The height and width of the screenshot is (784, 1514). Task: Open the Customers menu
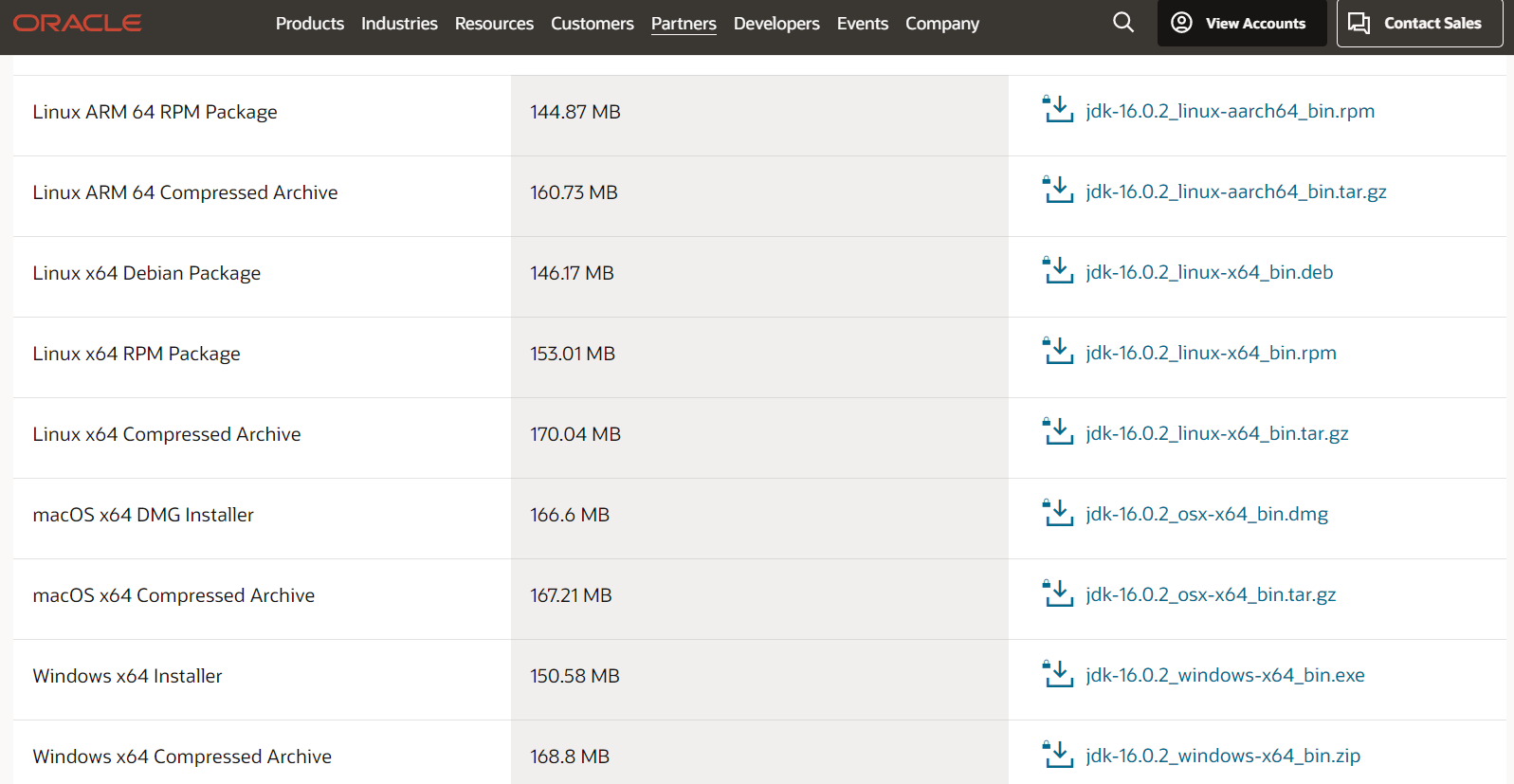pos(593,24)
